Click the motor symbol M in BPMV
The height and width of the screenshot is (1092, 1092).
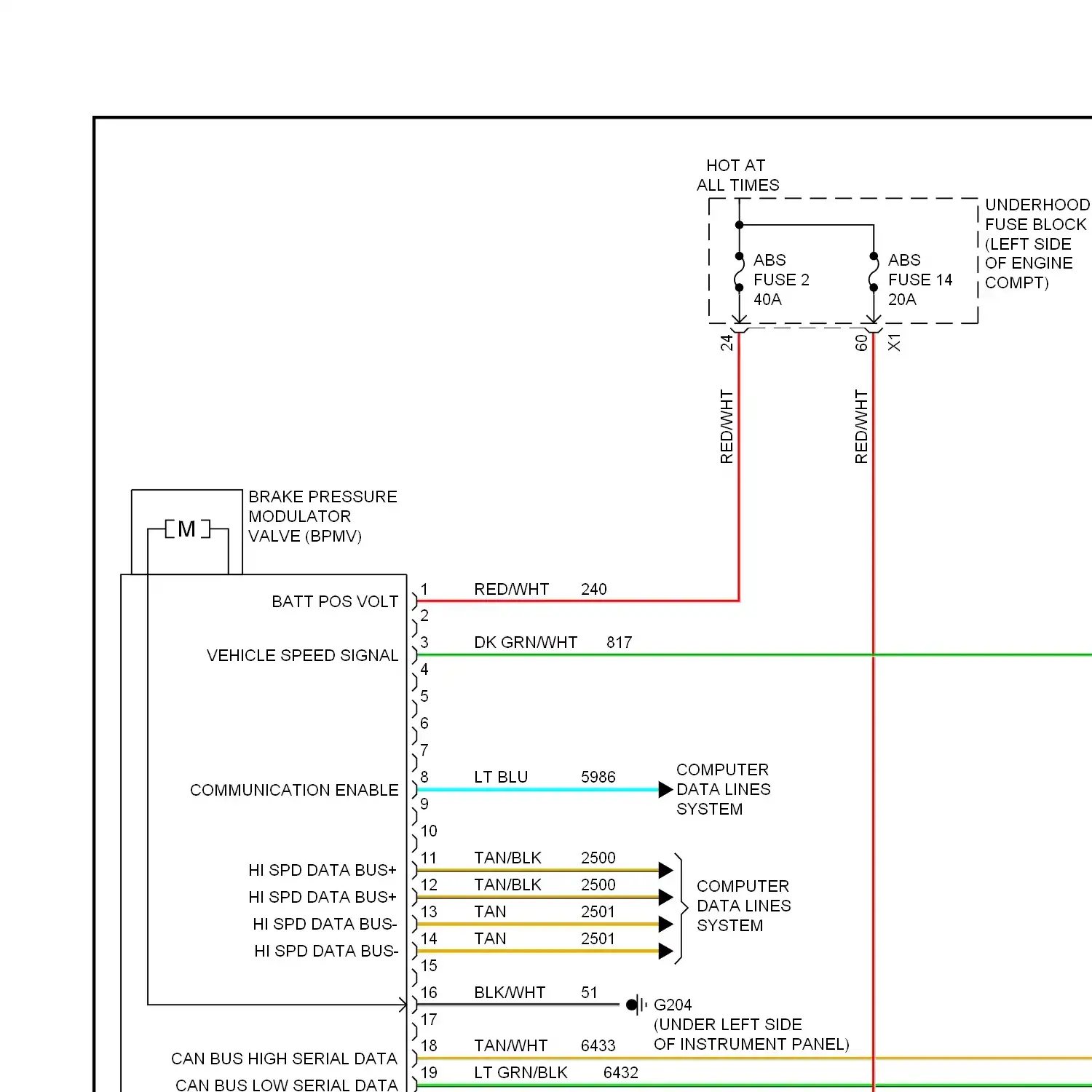[x=187, y=529]
